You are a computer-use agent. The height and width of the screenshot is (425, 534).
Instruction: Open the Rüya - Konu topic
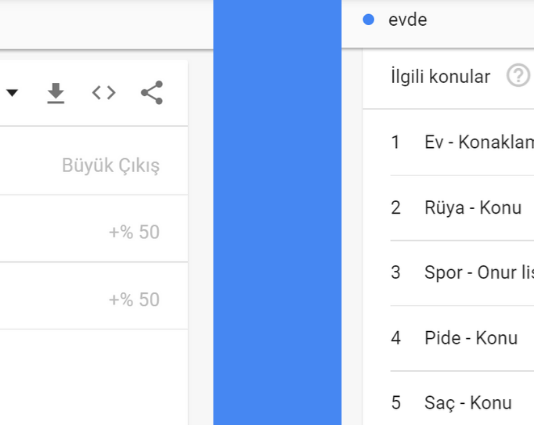pyautogui.click(x=473, y=208)
